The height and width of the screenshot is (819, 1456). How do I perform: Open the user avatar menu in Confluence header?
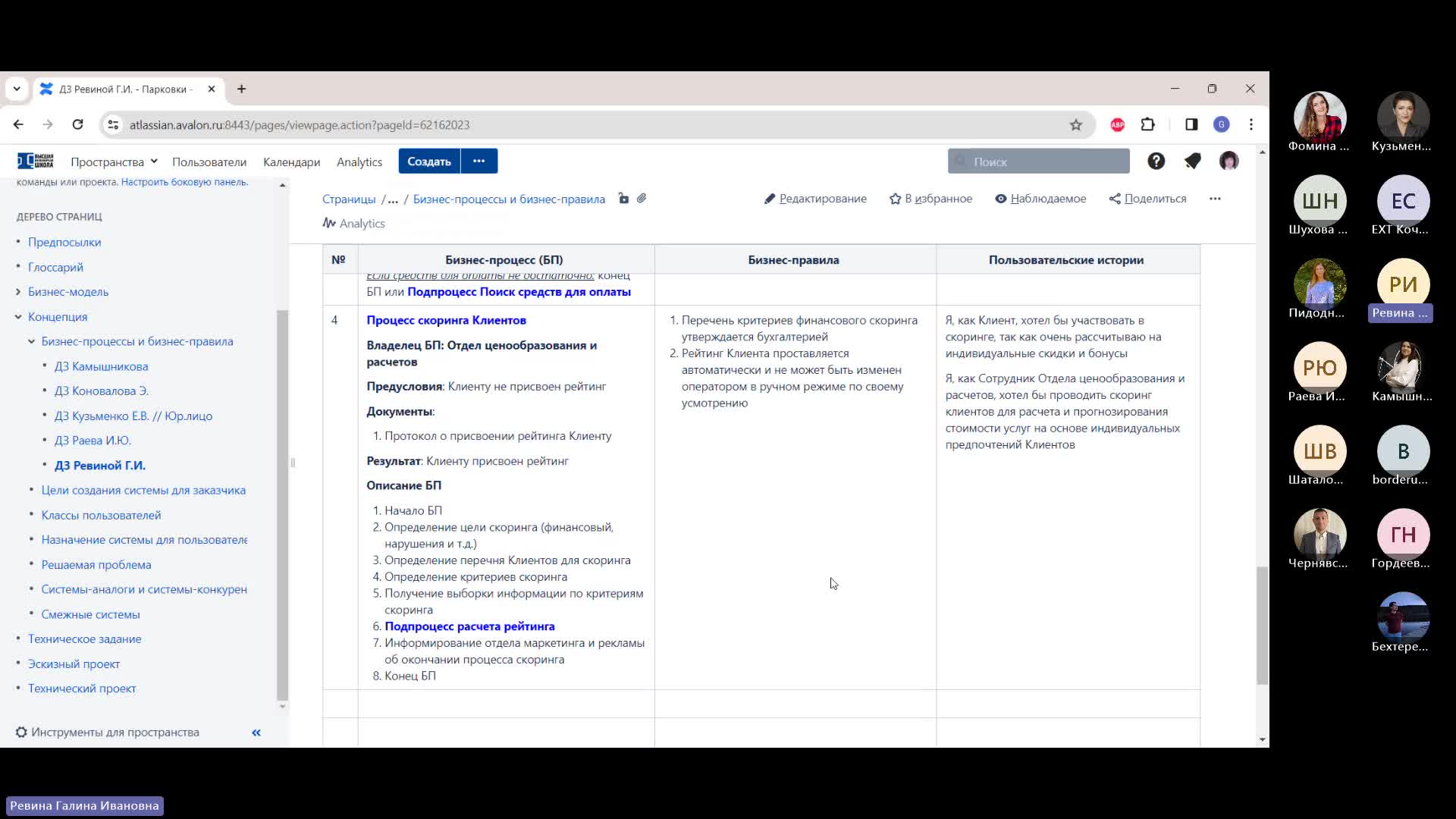tap(1228, 161)
